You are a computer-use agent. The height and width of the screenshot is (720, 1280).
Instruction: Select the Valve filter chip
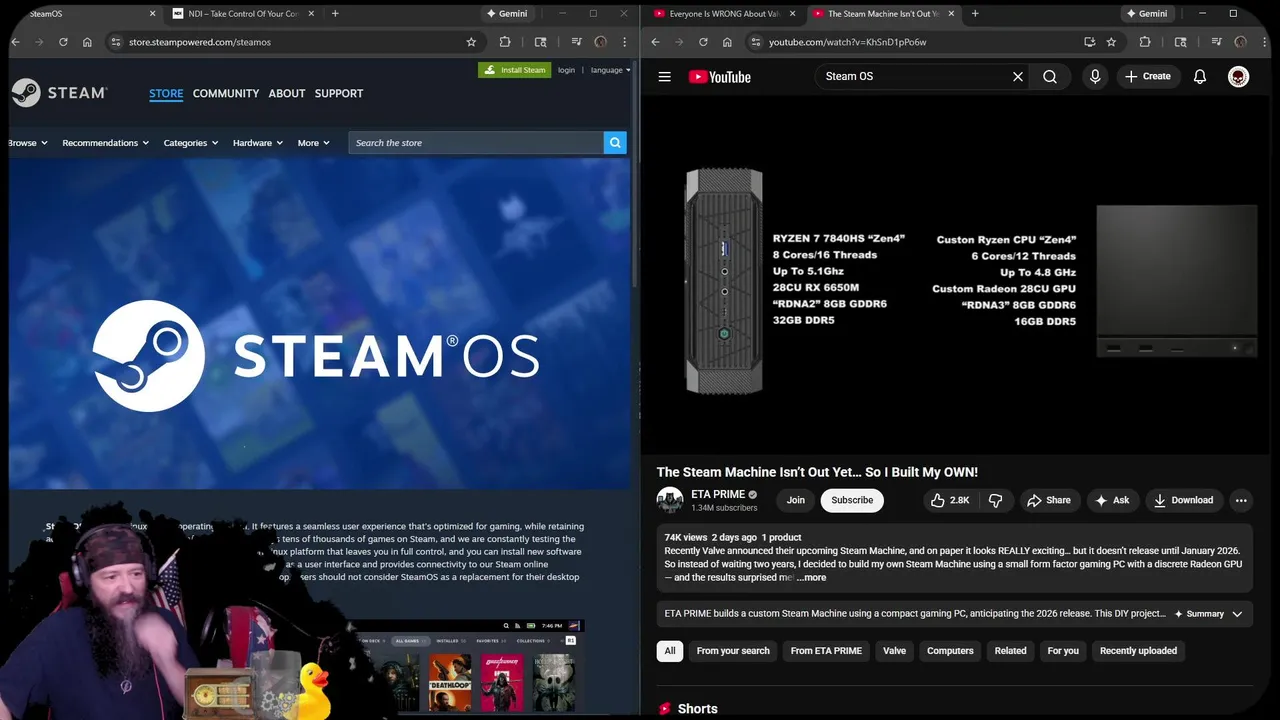point(894,651)
